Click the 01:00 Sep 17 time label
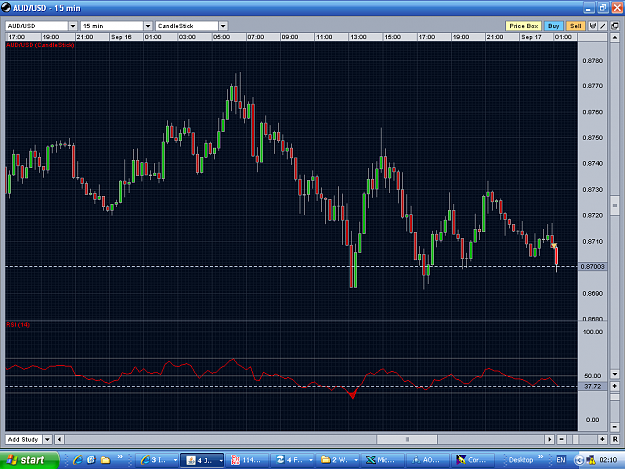 pyautogui.click(x=563, y=37)
